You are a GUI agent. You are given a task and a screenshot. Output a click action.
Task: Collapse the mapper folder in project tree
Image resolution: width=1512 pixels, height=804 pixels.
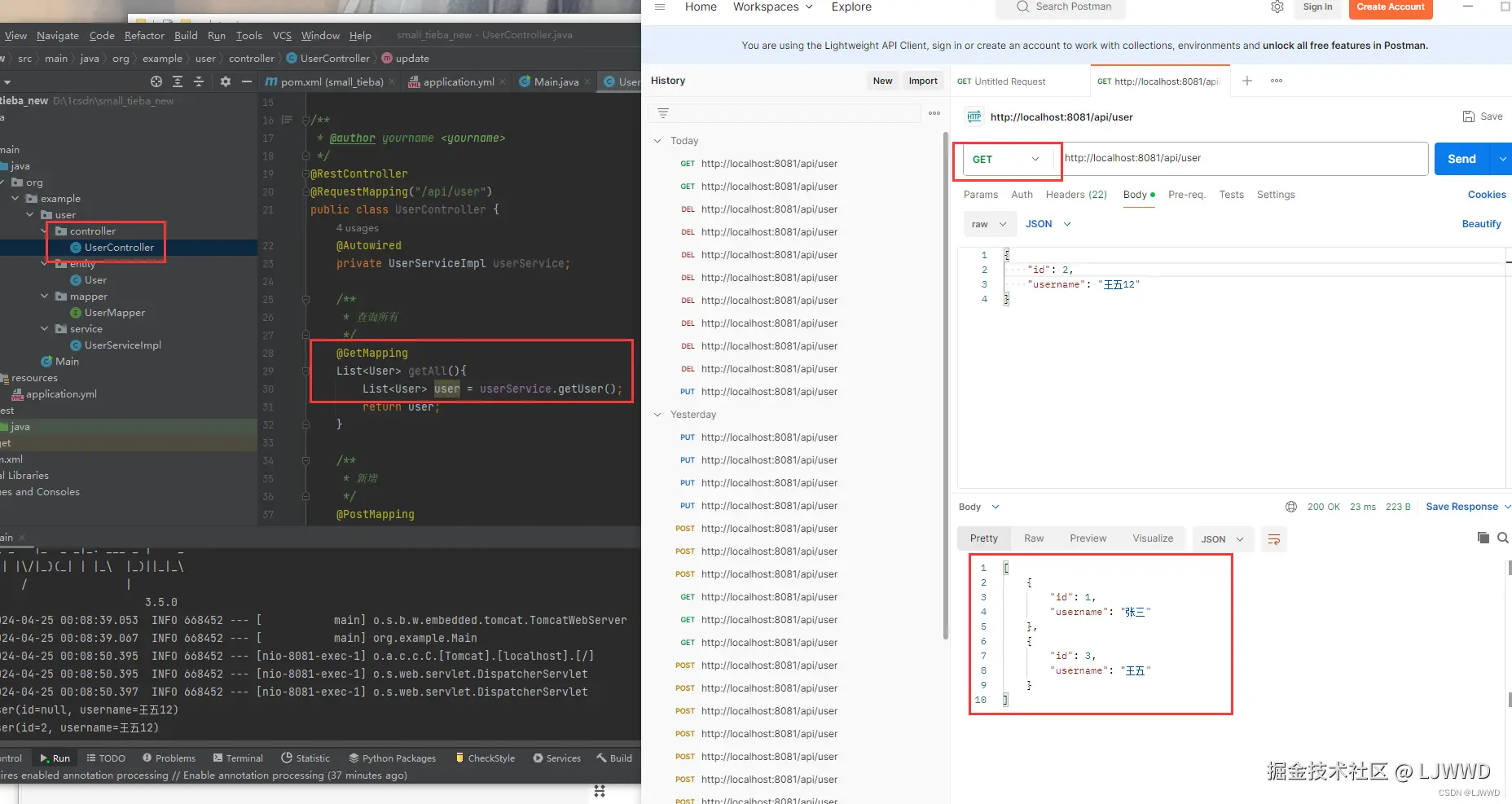[x=45, y=297]
